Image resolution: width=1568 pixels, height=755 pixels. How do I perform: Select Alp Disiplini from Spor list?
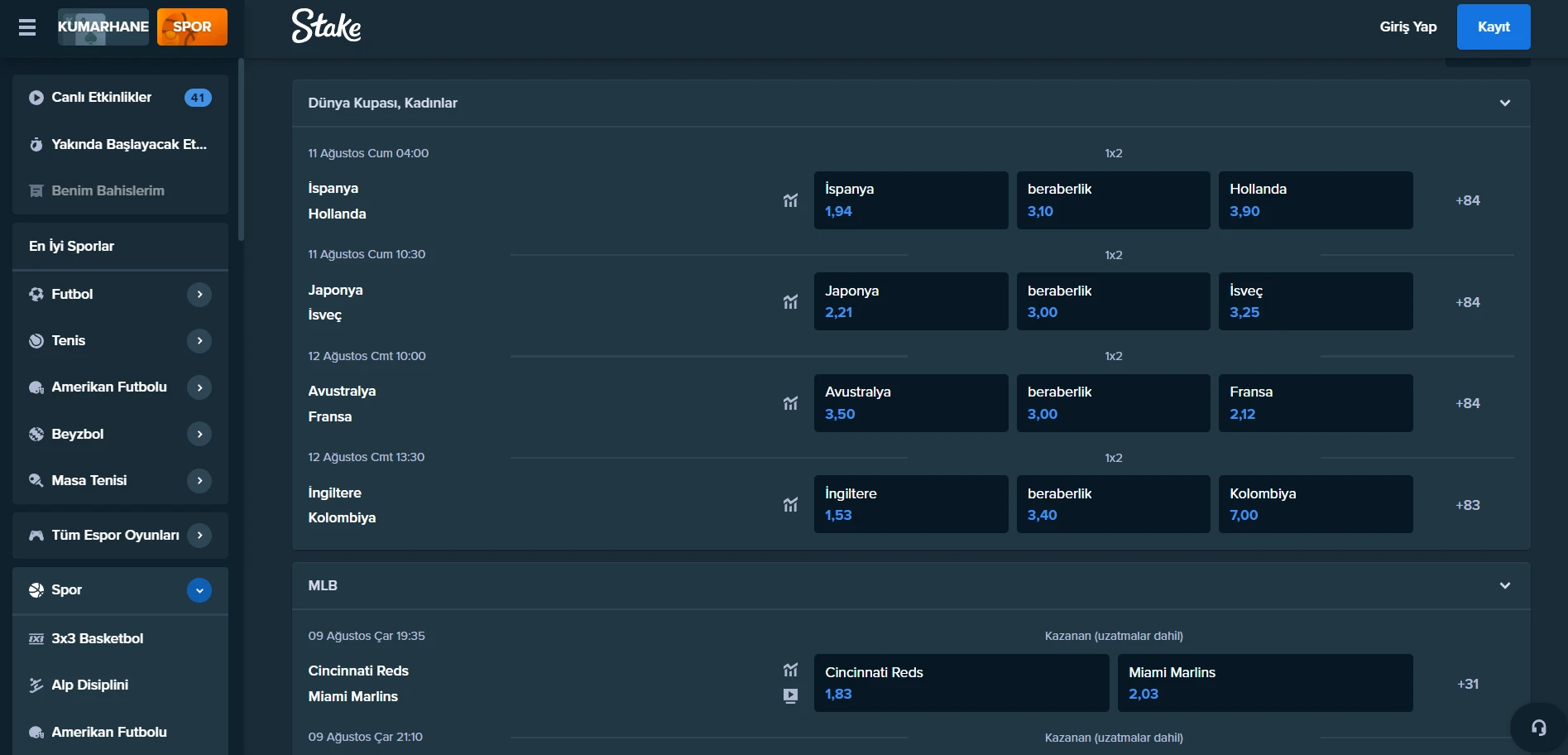click(120, 685)
